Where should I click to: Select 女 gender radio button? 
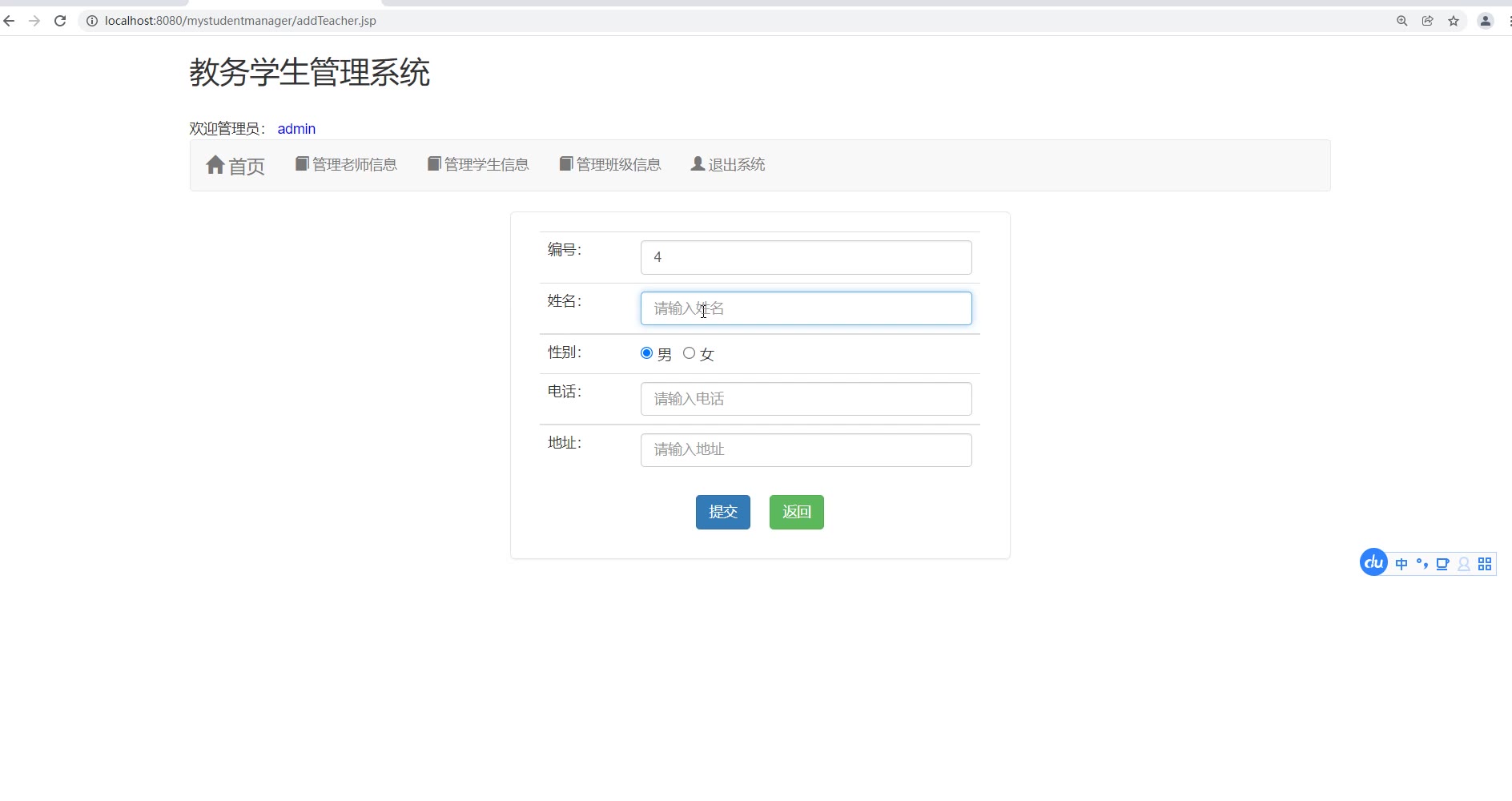[690, 353]
